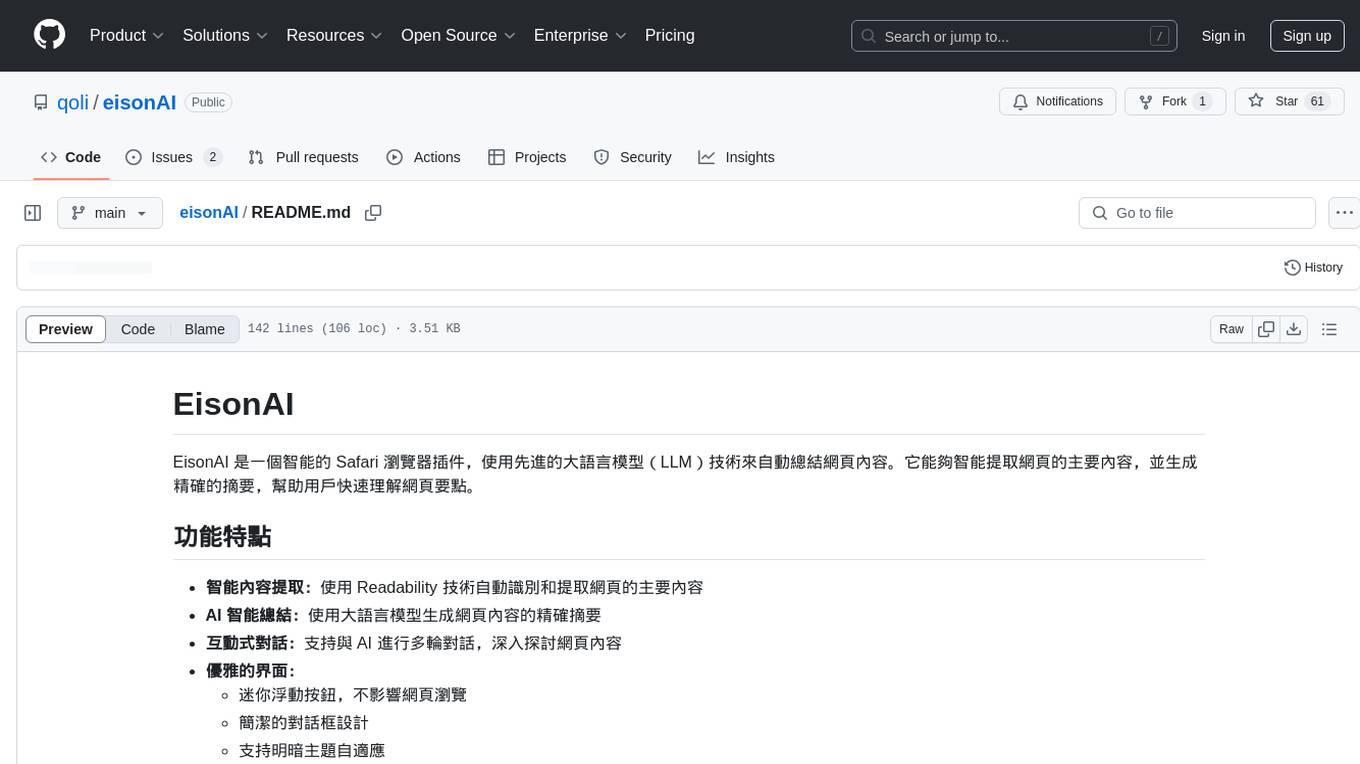This screenshot has height=764, width=1360.
Task: Click the Sign in link
Action: [x=1223, y=36]
